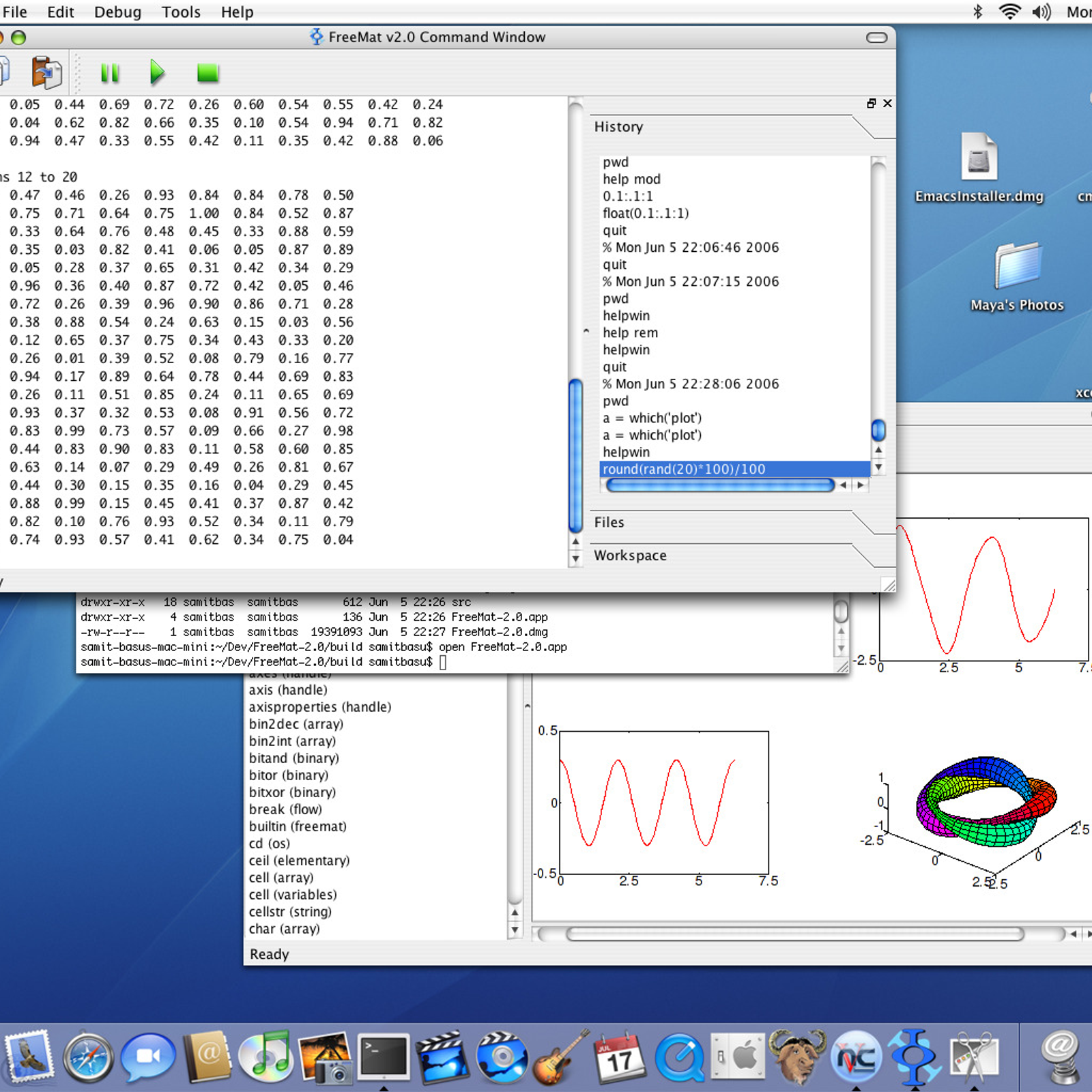Select 'ceil (elementary)' help topic
This screenshot has height=1092, width=1092.
click(299, 861)
